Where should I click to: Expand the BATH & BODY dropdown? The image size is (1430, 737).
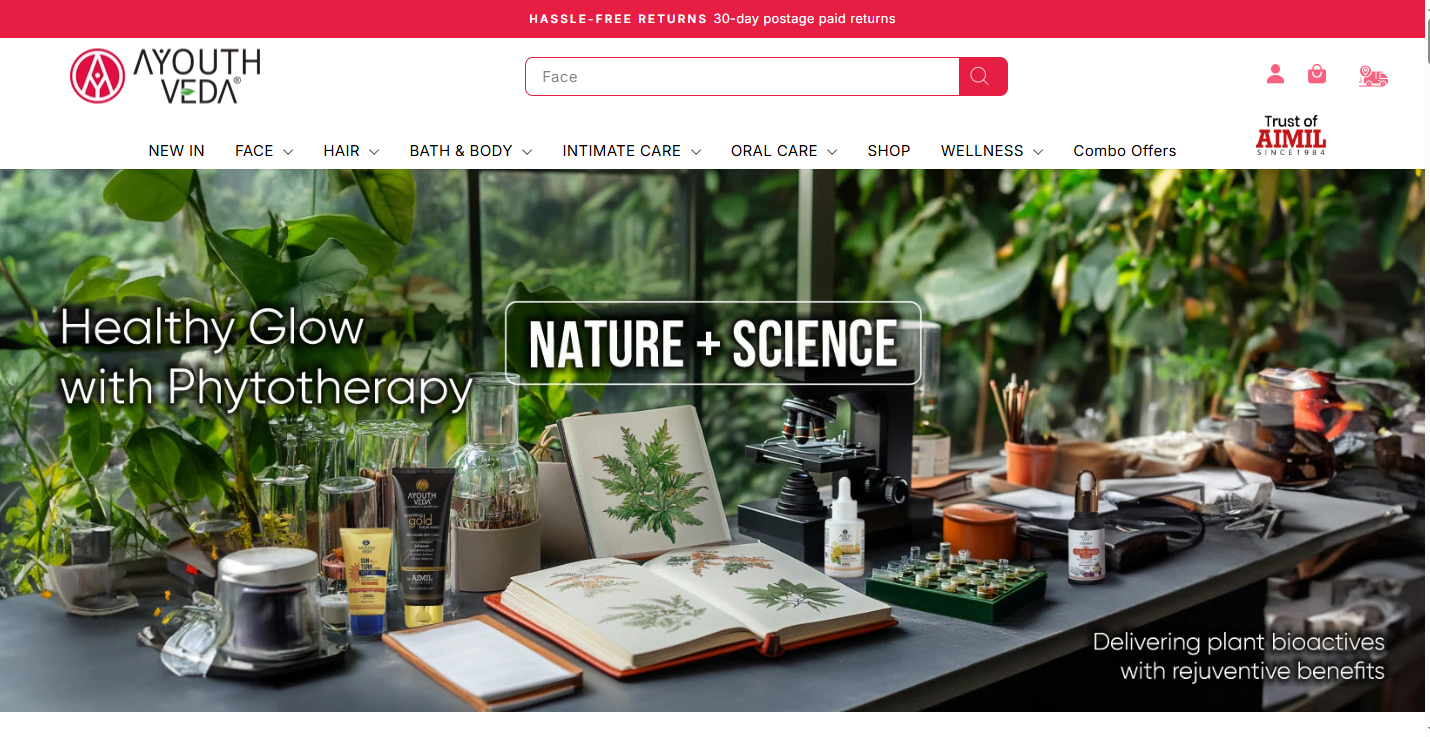[471, 151]
